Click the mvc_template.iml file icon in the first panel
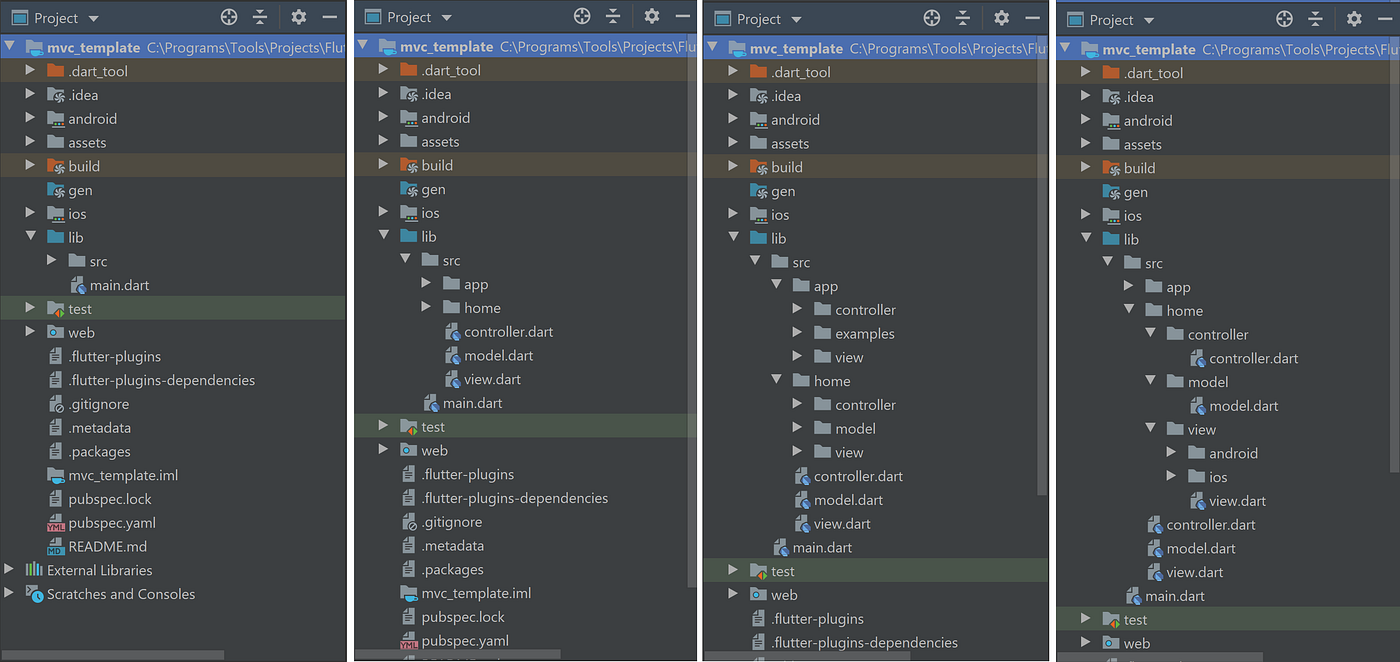This screenshot has width=1400, height=662. pos(56,475)
